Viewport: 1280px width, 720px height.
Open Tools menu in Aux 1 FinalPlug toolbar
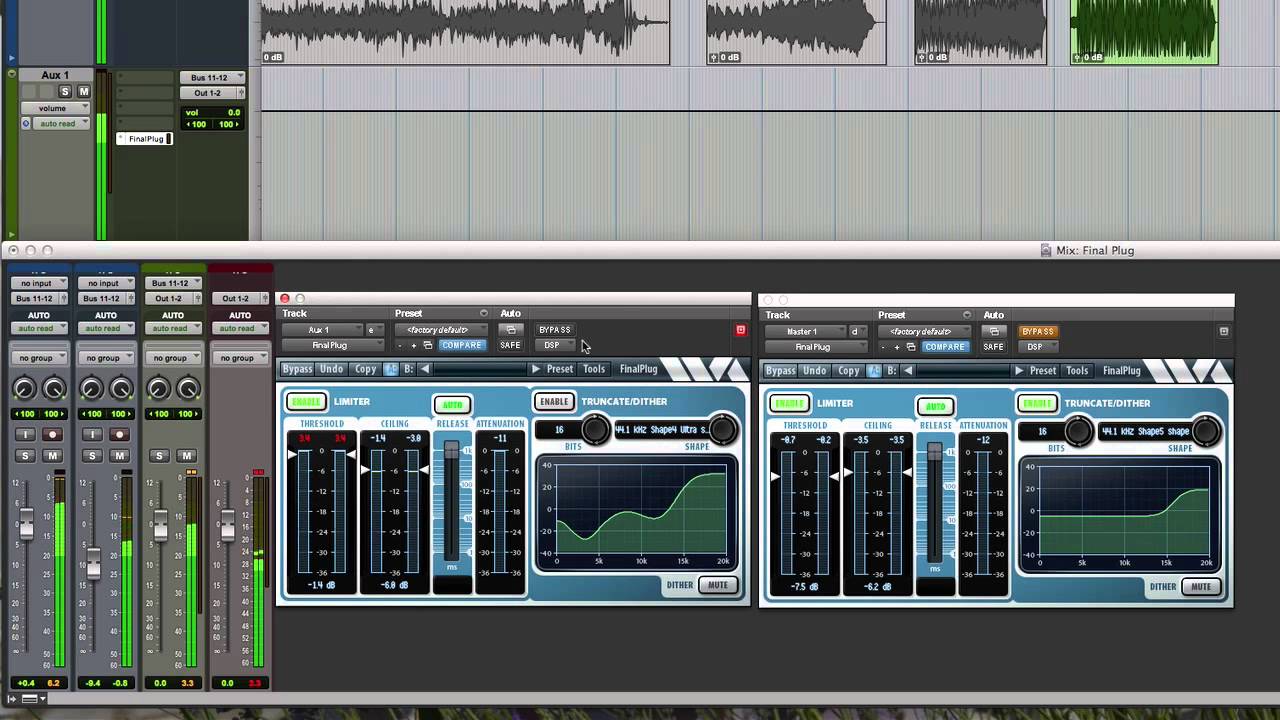point(594,369)
